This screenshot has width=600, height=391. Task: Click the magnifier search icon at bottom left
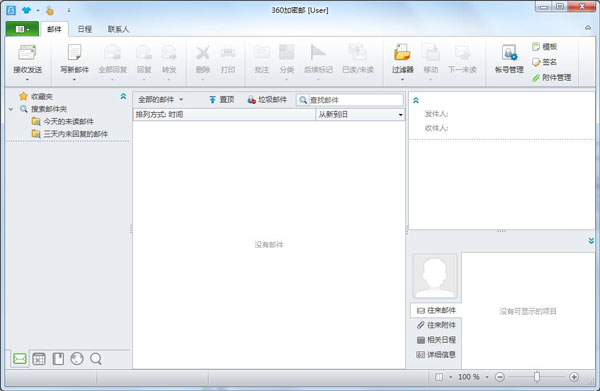(x=96, y=359)
